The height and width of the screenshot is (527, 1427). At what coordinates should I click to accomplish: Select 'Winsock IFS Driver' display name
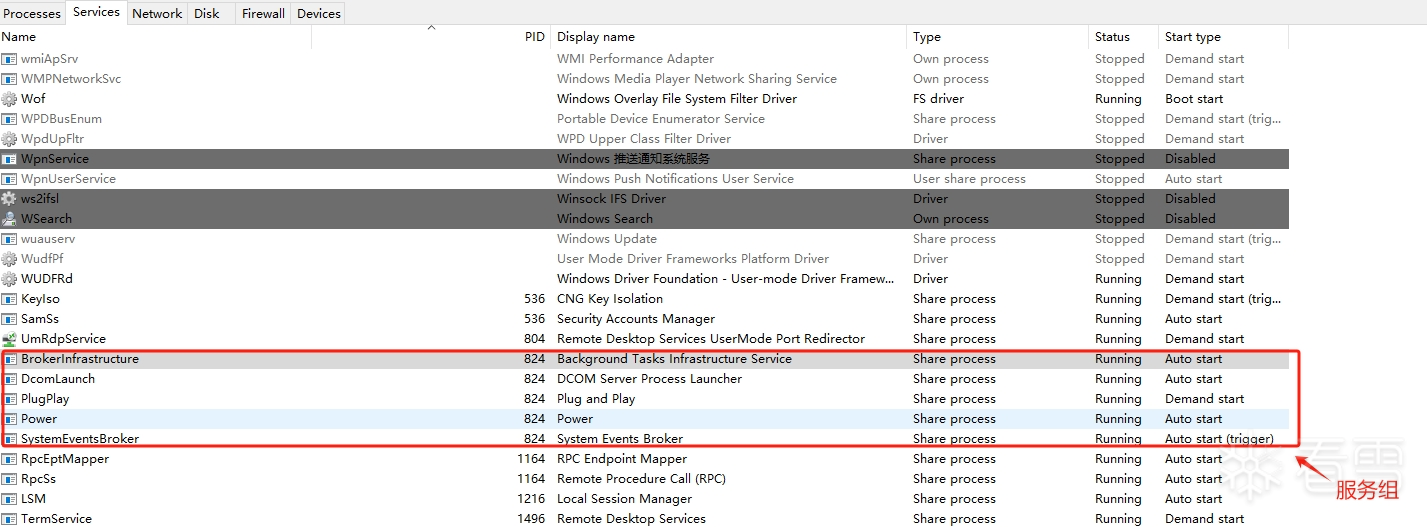pyautogui.click(x=611, y=199)
